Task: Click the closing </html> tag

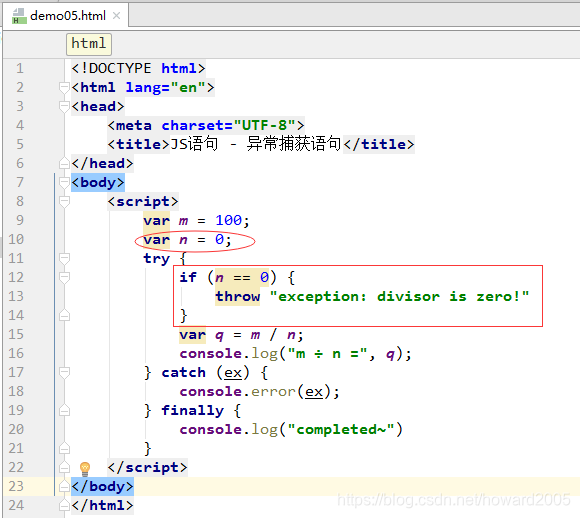Action: click(102, 505)
